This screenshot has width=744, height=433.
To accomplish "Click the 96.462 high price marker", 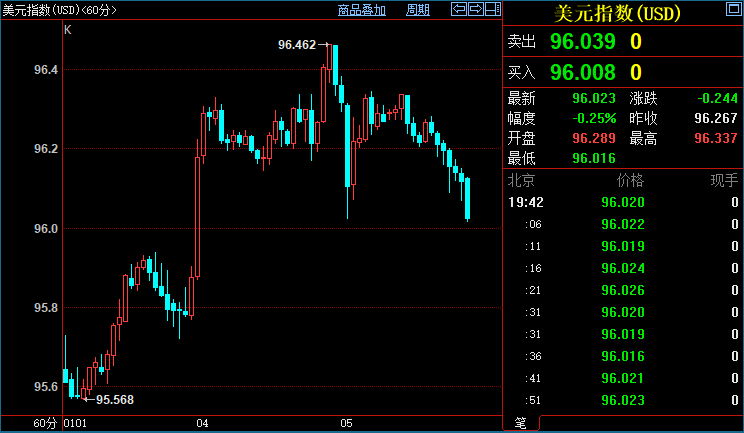I will click(x=296, y=45).
